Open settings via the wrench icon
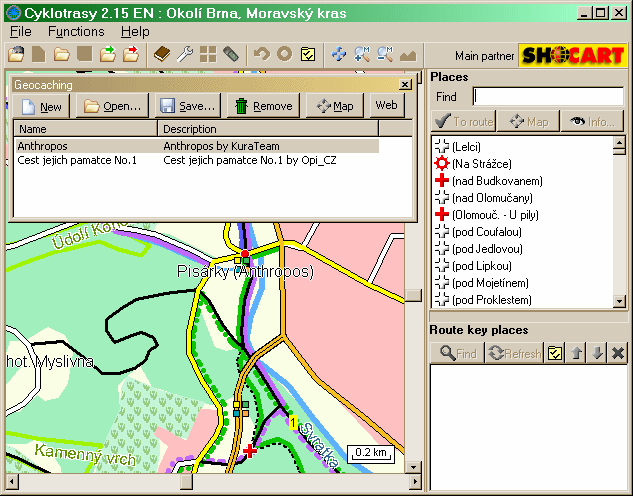The height and width of the screenshot is (496, 633). point(185,54)
